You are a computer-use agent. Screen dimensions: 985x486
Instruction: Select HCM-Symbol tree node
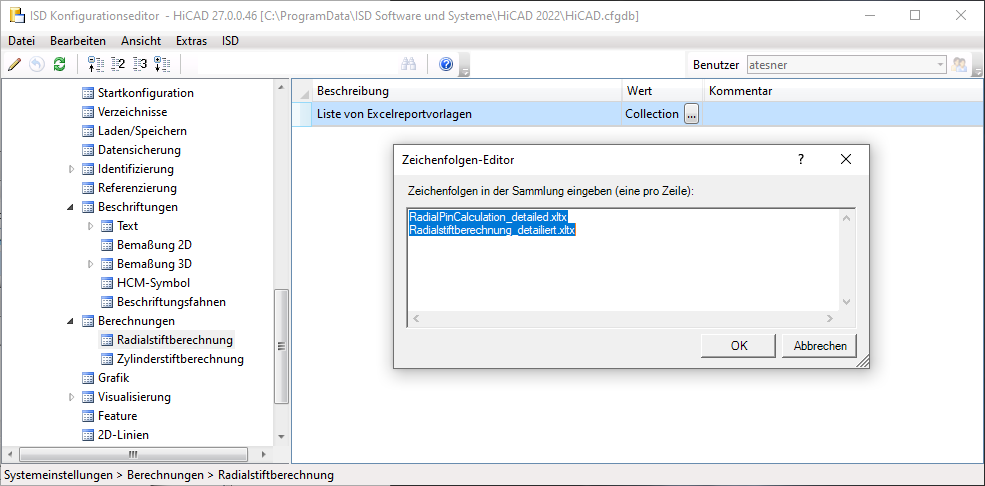pos(153,283)
